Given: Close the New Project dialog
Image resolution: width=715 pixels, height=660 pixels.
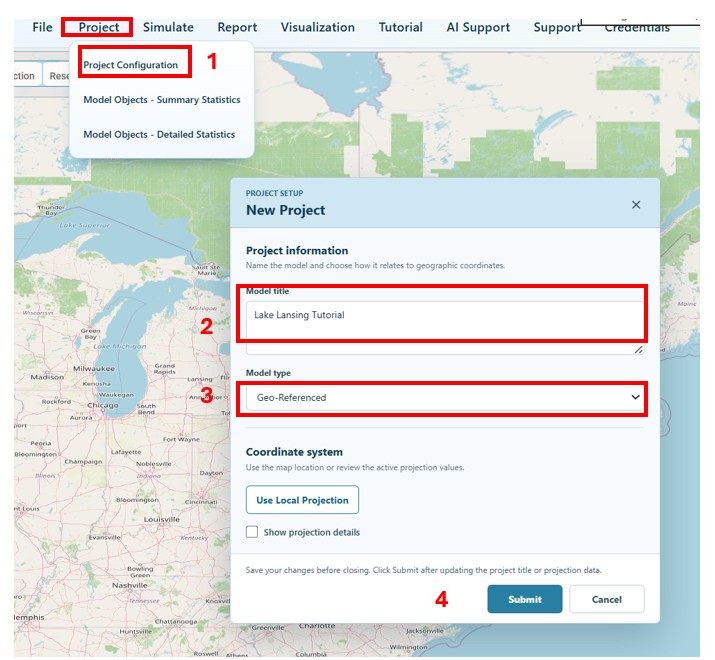Looking at the screenshot, I should point(636,205).
